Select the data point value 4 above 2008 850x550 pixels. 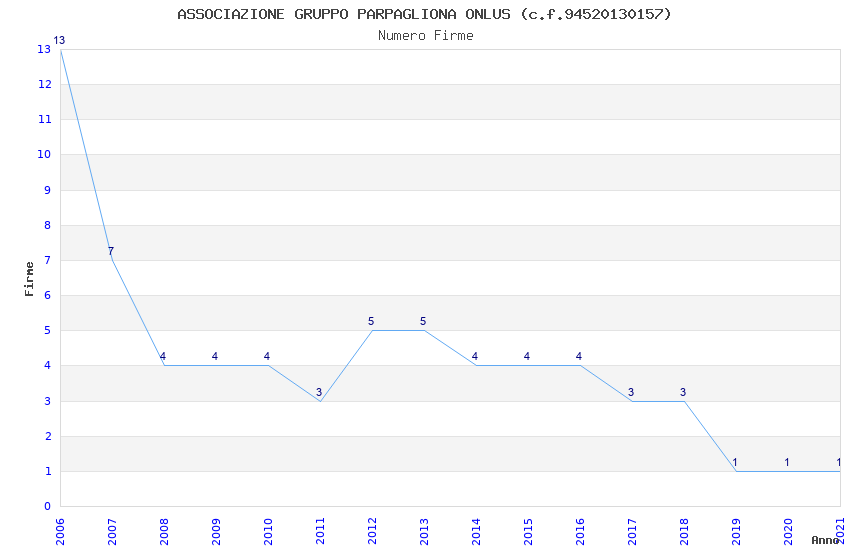[x=163, y=357]
